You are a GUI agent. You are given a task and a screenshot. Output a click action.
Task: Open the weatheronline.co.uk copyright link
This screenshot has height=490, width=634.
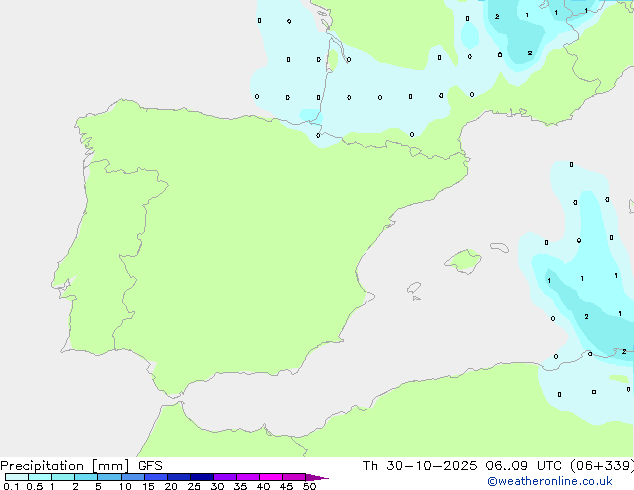click(550, 481)
